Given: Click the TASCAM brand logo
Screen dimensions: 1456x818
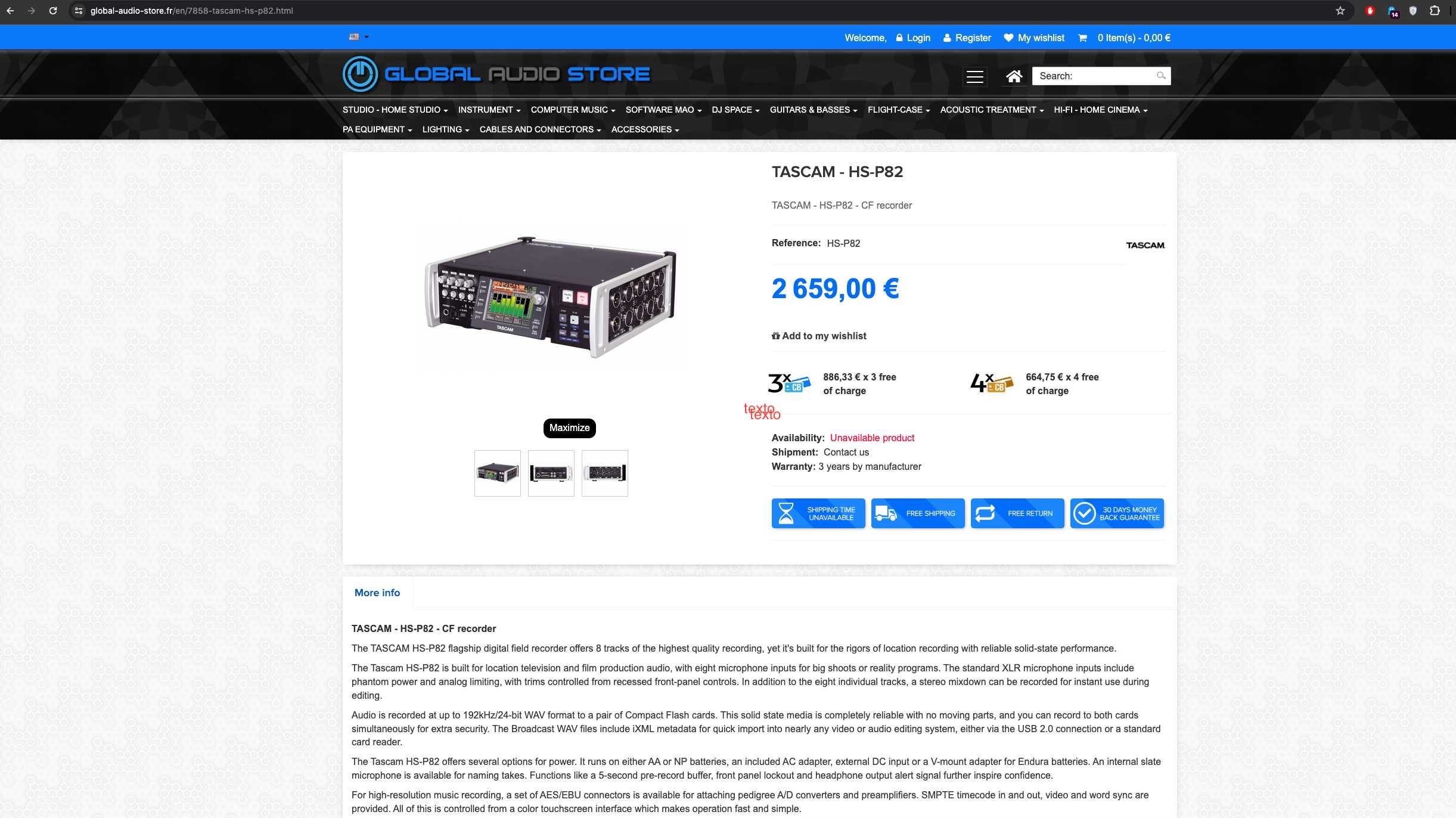Looking at the screenshot, I should 1145,245.
